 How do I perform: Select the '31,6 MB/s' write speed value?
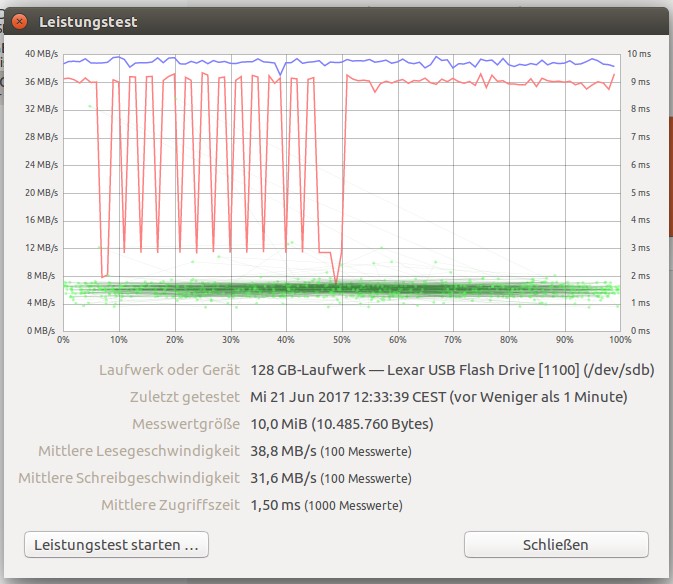coord(283,478)
